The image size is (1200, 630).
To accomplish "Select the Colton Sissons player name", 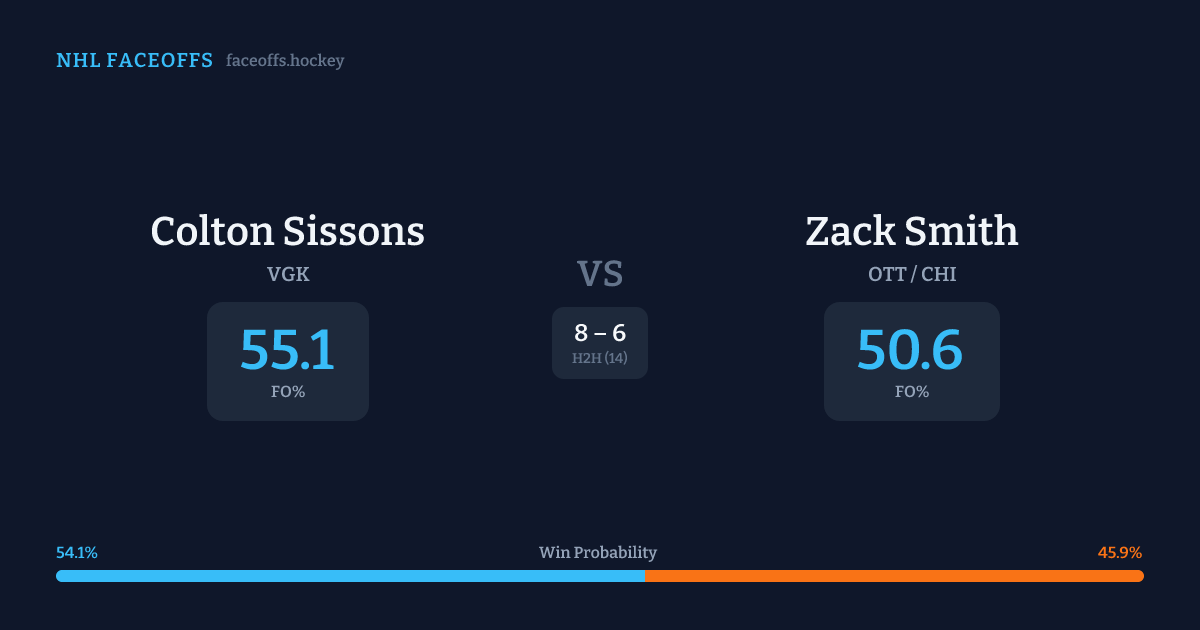I will tap(288, 231).
